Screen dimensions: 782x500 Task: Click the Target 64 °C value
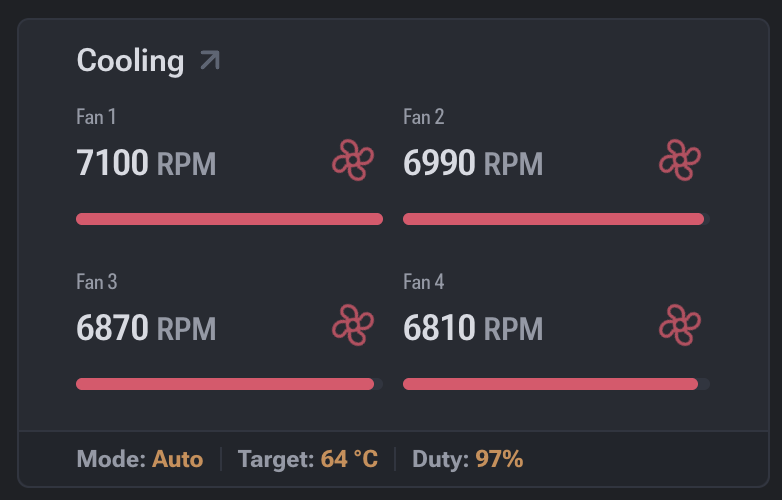(349, 460)
